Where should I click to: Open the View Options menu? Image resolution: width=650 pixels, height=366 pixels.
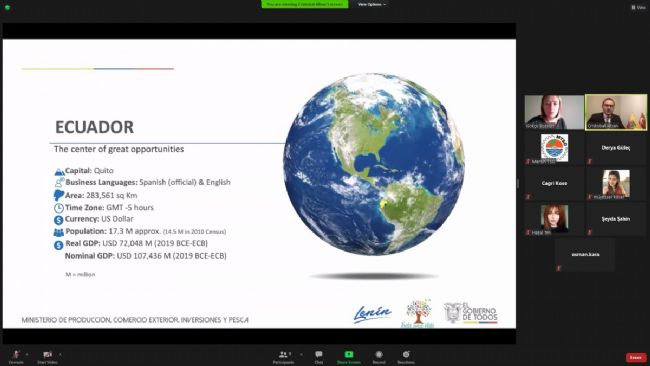pos(372,4)
